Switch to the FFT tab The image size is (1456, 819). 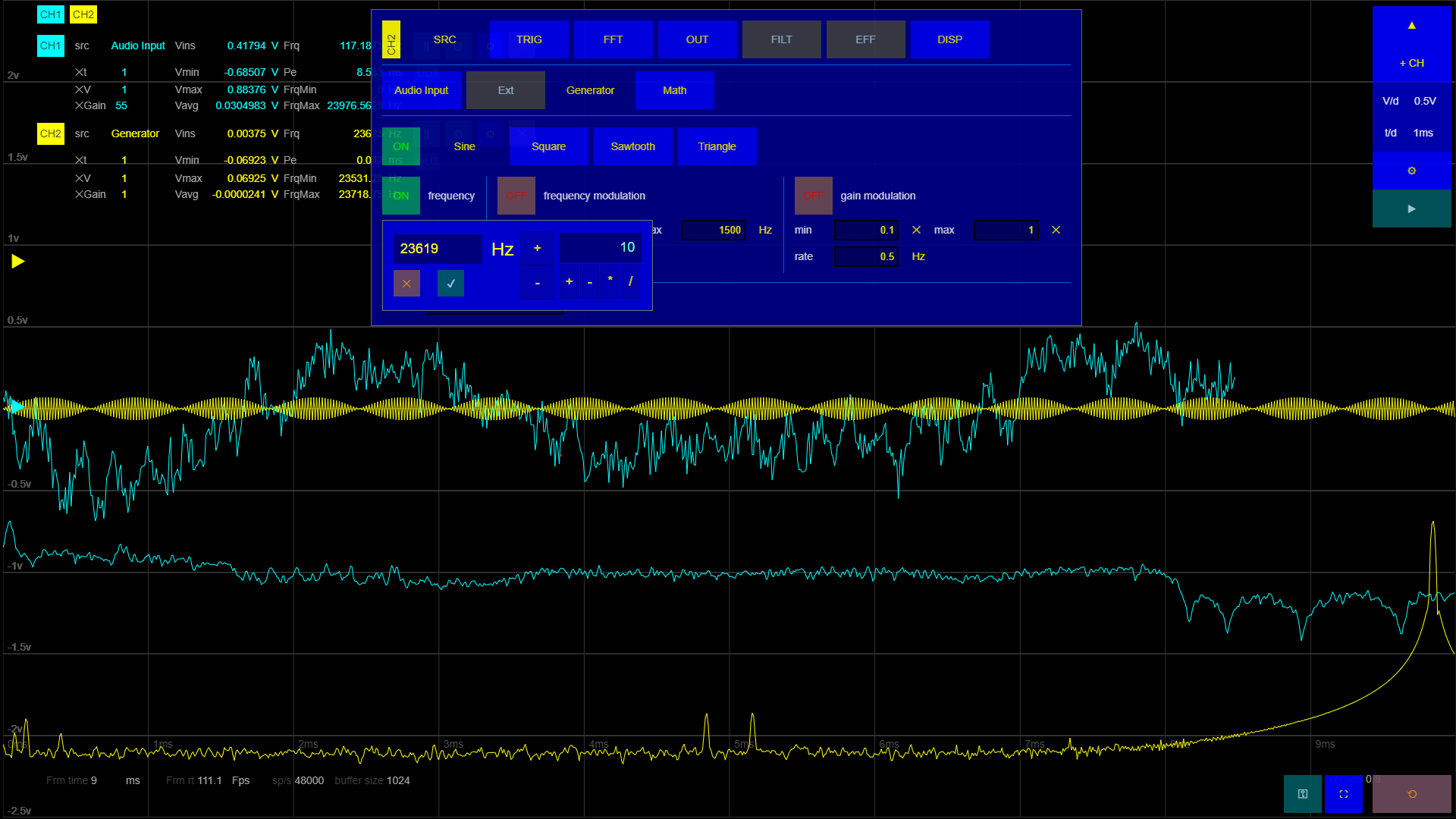pos(613,39)
